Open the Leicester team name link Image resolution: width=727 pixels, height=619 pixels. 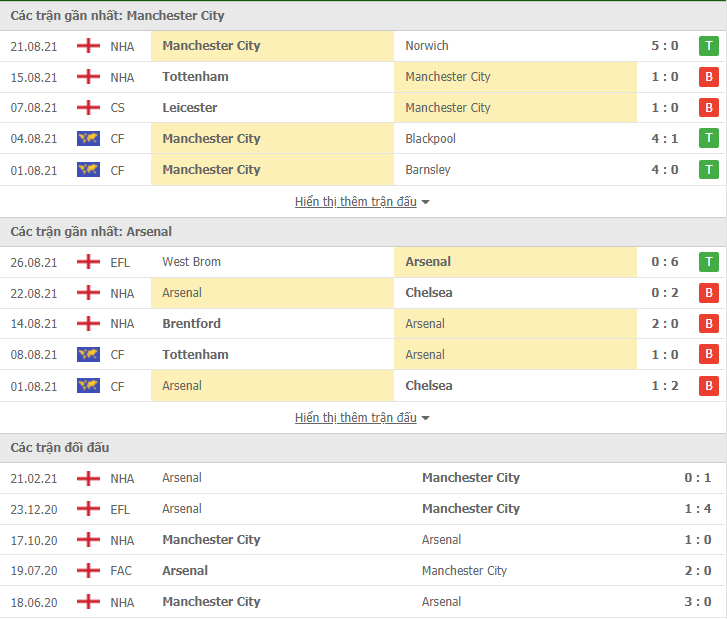pos(190,108)
